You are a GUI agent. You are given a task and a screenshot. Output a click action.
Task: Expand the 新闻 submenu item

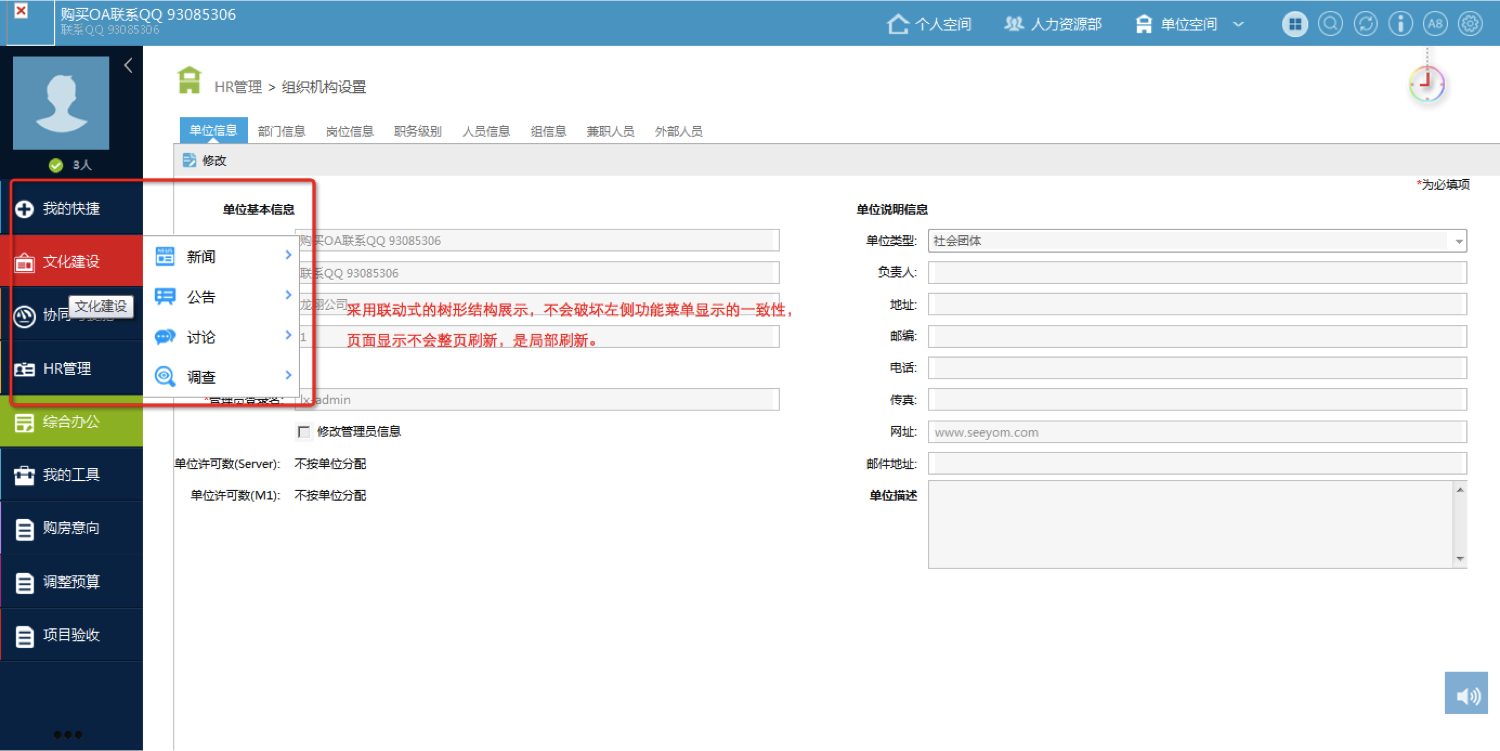point(222,257)
